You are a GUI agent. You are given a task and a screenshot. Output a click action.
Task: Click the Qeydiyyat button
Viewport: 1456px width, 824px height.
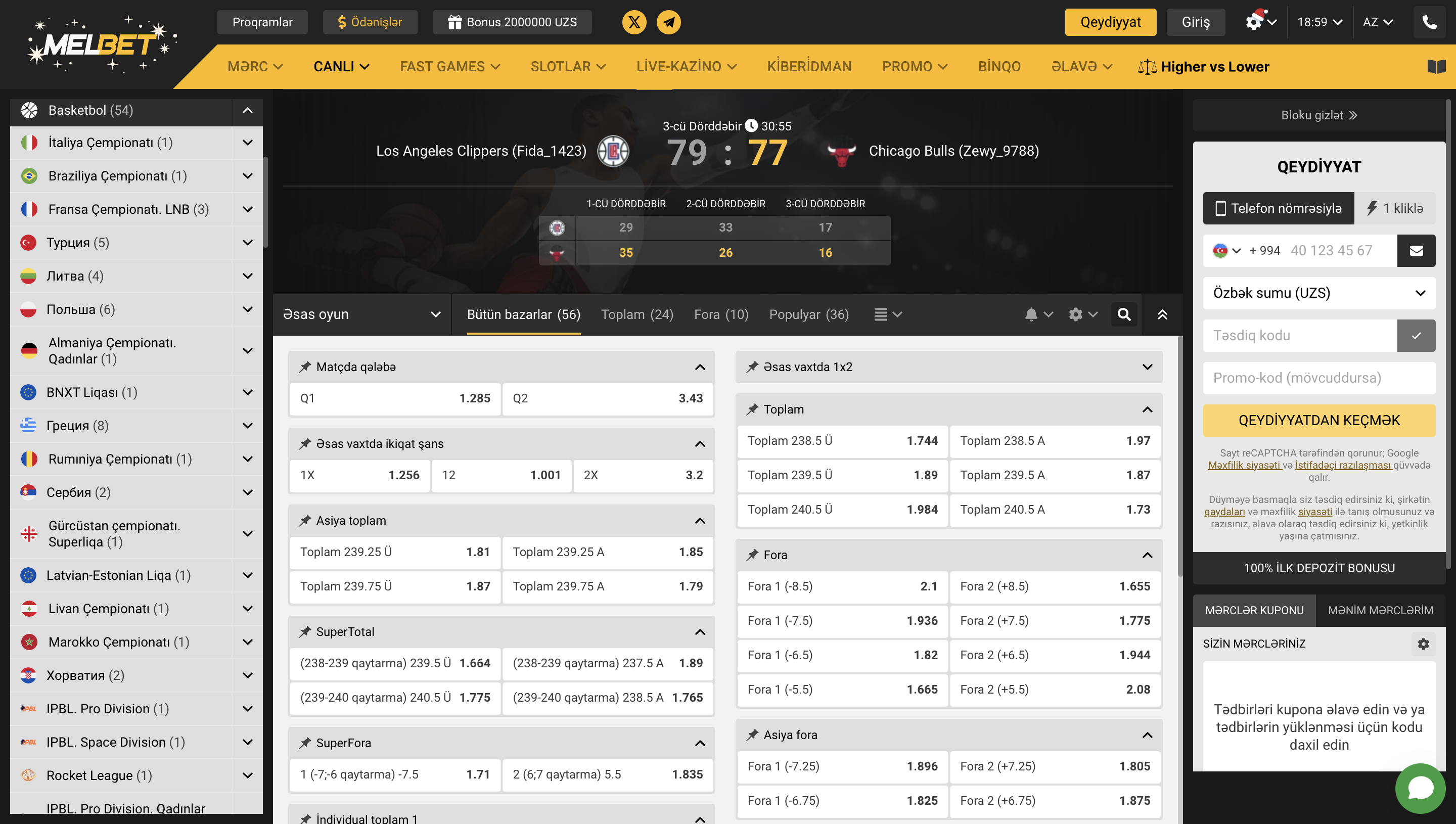tap(1110, 22)
